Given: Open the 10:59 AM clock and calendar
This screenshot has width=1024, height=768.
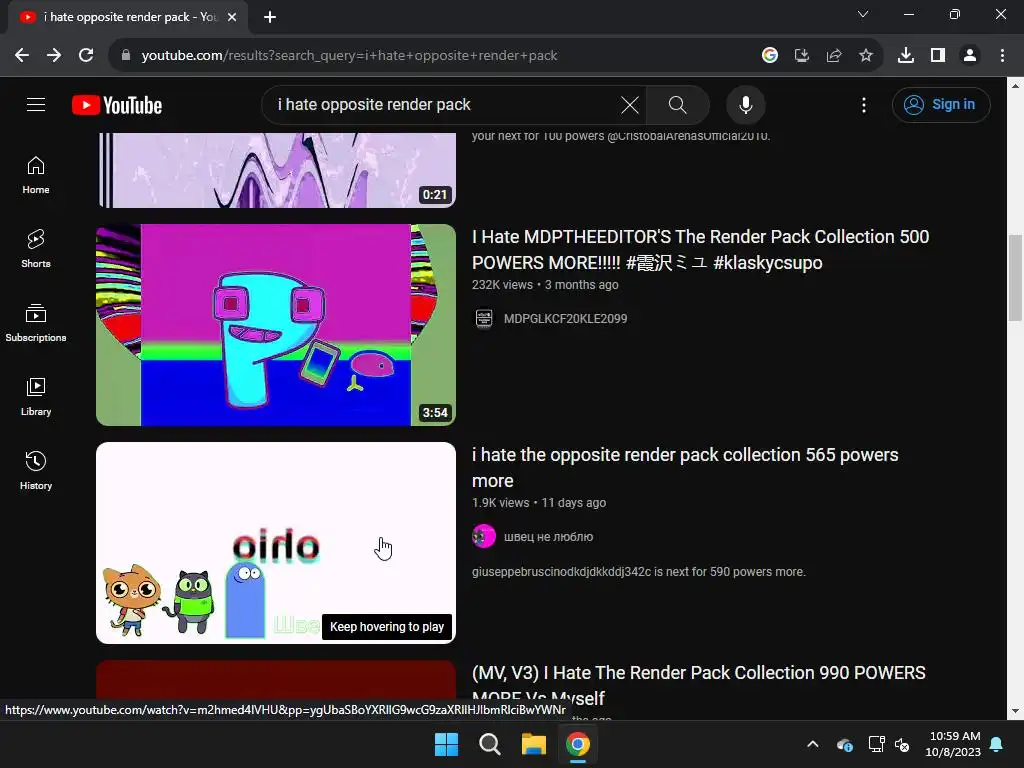Looking at the screenshot, I should (953, 744).
